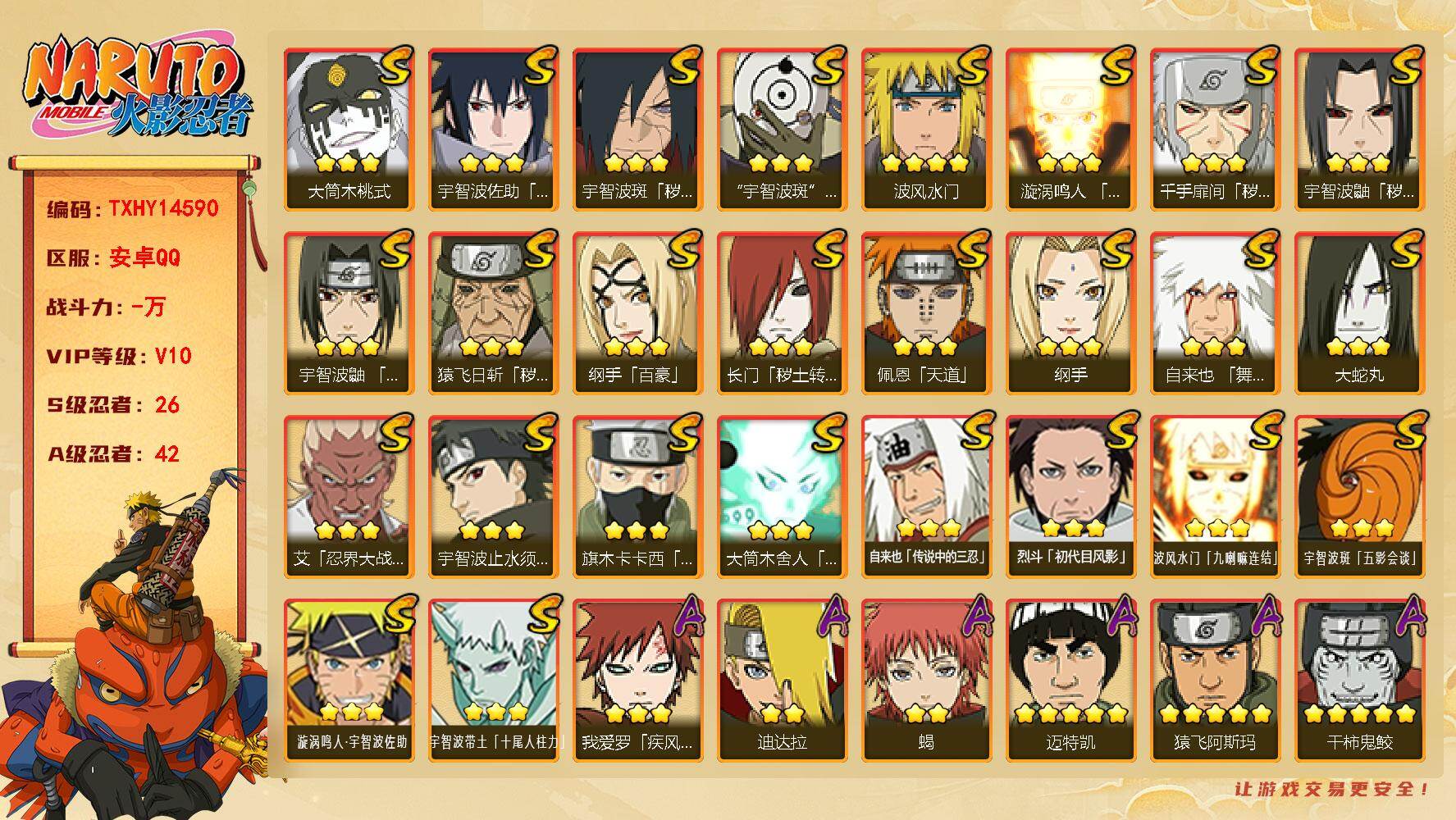This screenshot has width=1456, height=820.
Task: Open the 干柿鬼鲛 character card
Action: tap(1359, 681)
